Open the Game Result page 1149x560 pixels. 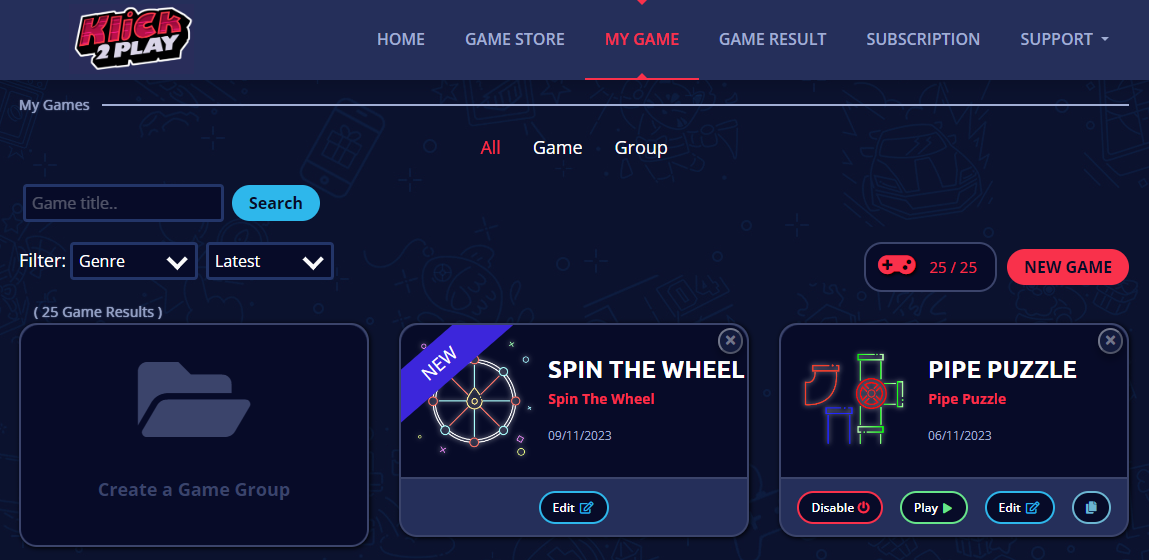[x=772, y=39]
